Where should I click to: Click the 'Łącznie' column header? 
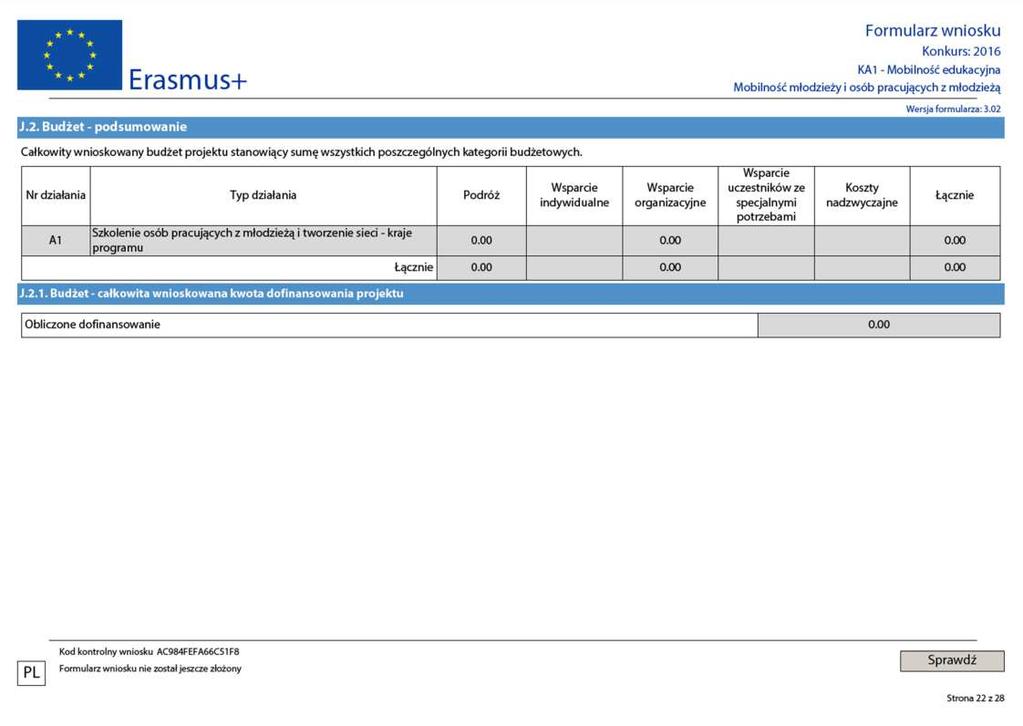point(954,195)
